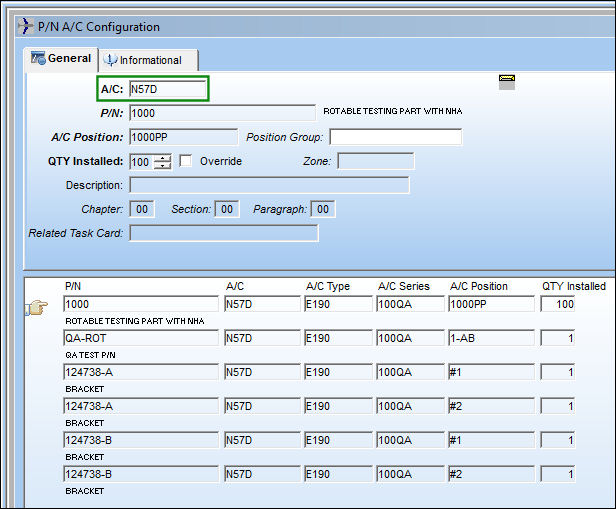Click the pointing hand row indicator

[x=37, y=307]
